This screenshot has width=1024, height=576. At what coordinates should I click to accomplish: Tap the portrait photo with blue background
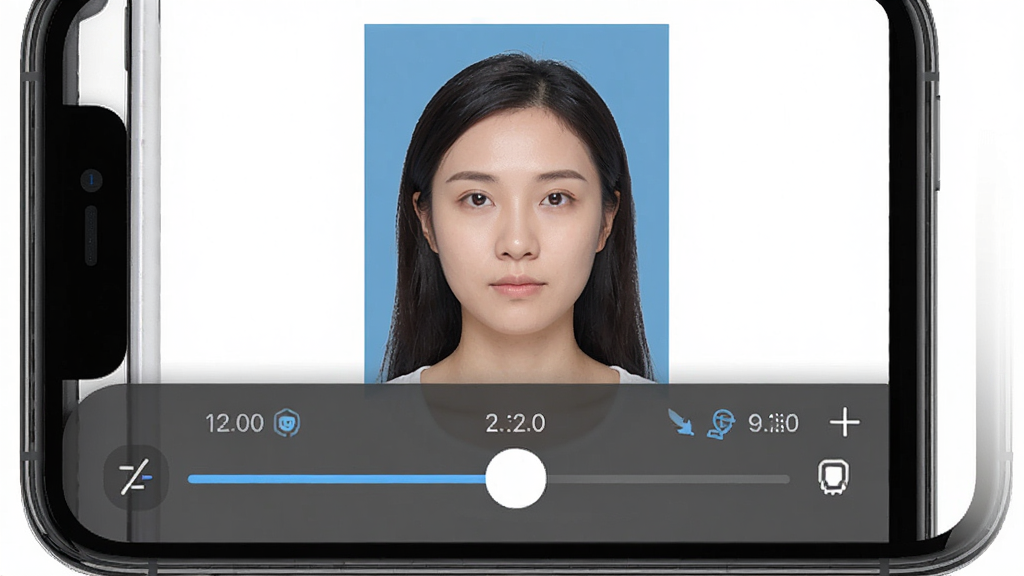517,203
